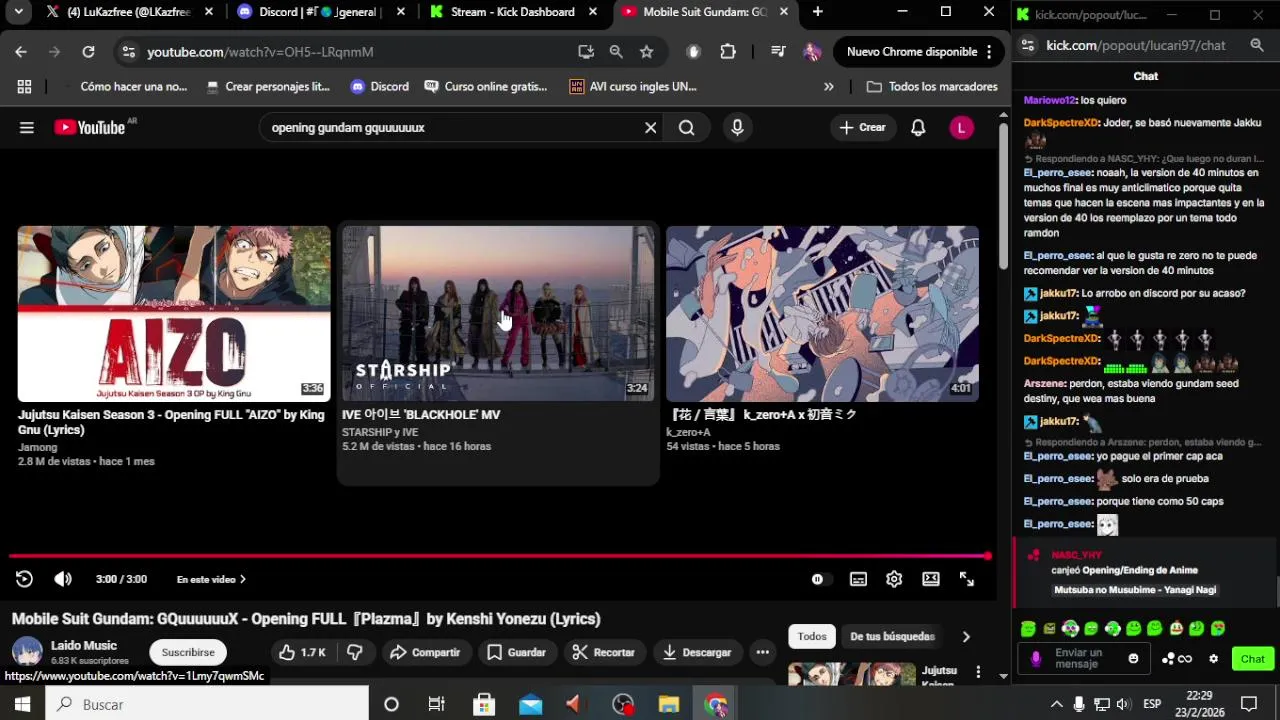Show next filter chips with arrow

pyautogui.click(x=965, y=636)
